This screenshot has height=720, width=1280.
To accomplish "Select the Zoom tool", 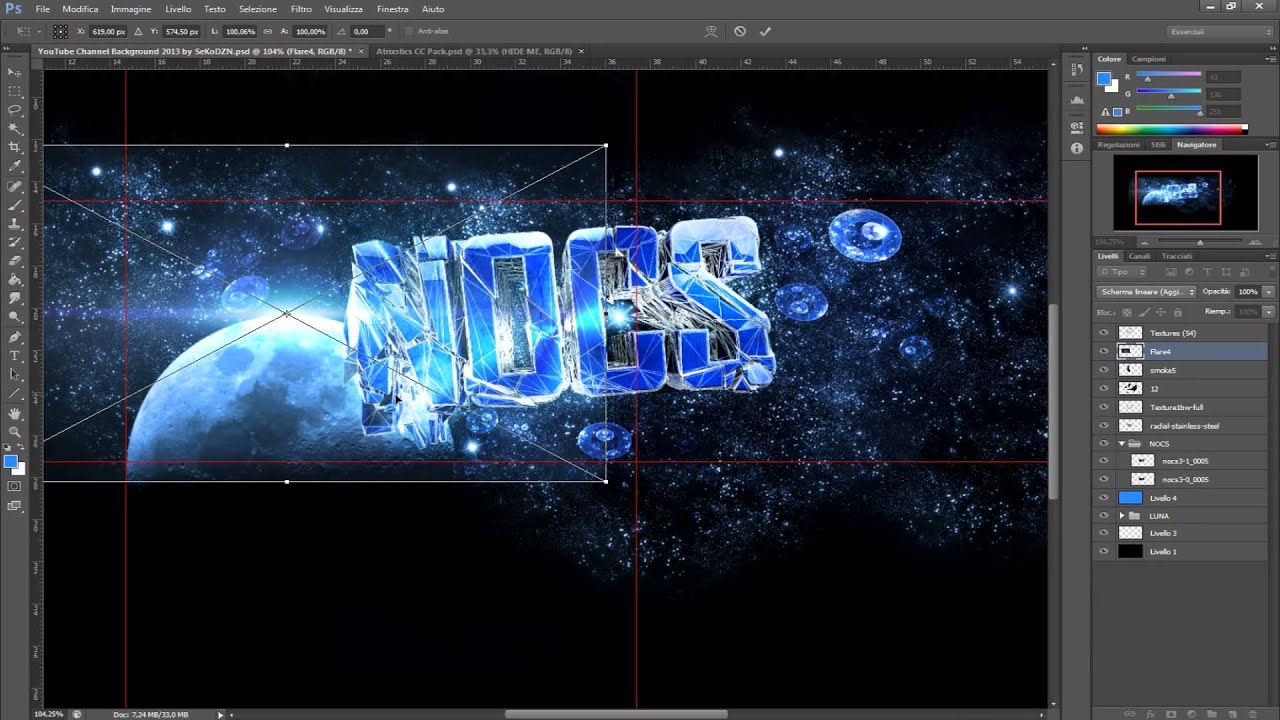I will coord(15,431).
